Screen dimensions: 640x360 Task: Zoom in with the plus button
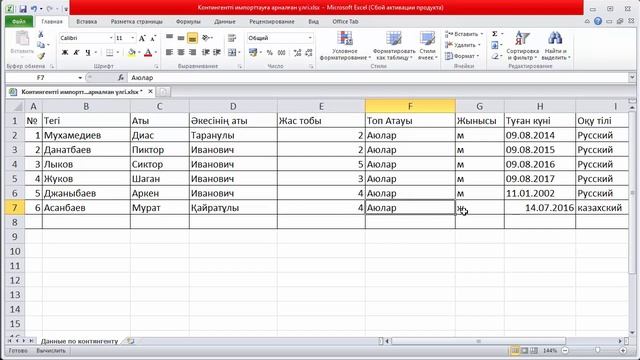tap(623, 351)
